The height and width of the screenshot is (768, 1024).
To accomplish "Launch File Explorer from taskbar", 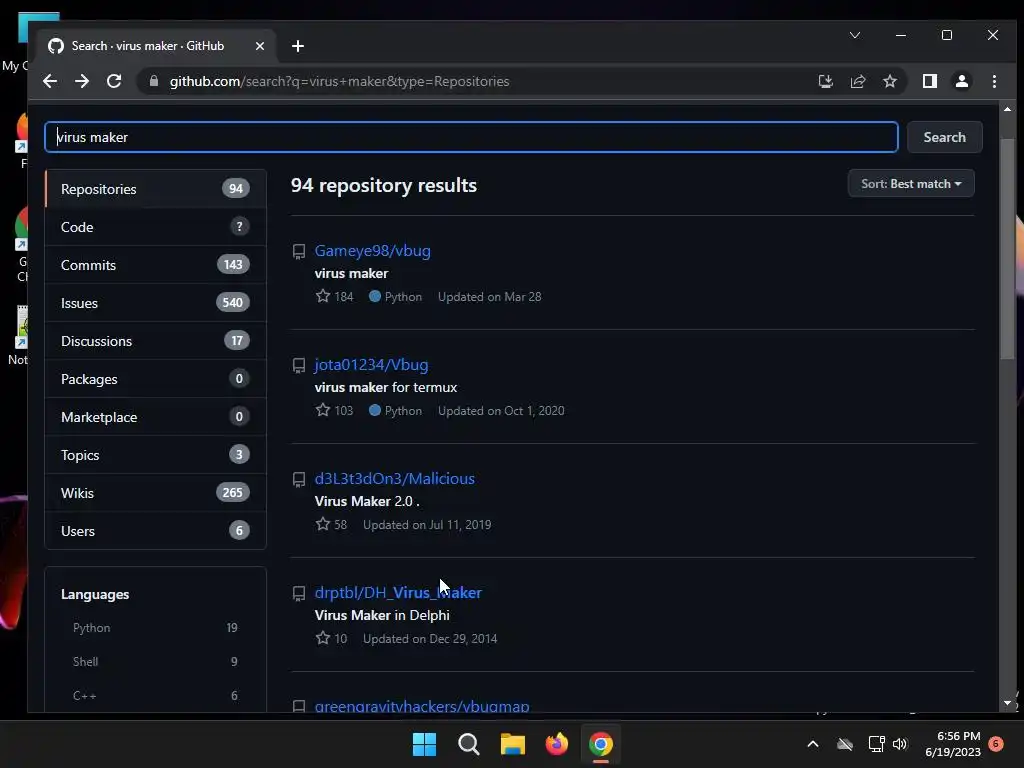I will pos(513,744).
